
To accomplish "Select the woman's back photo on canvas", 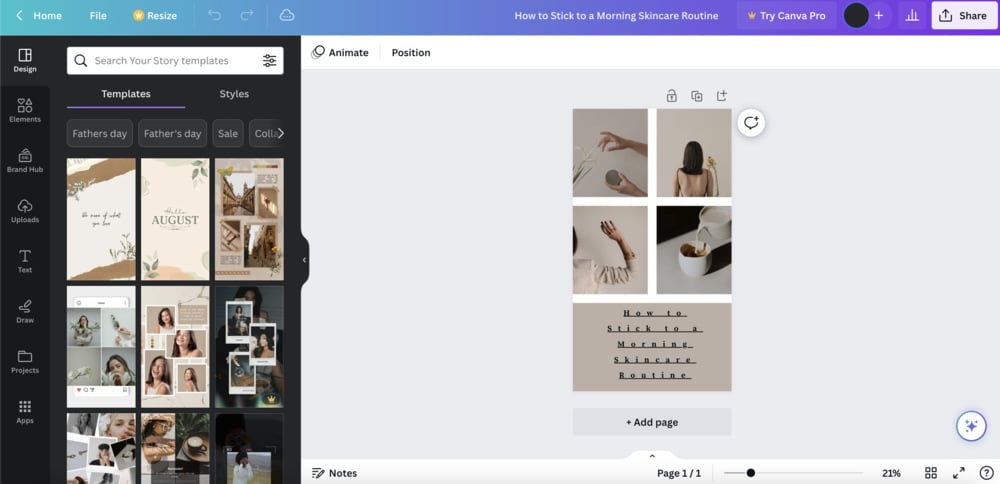I will tap(694, 153).
